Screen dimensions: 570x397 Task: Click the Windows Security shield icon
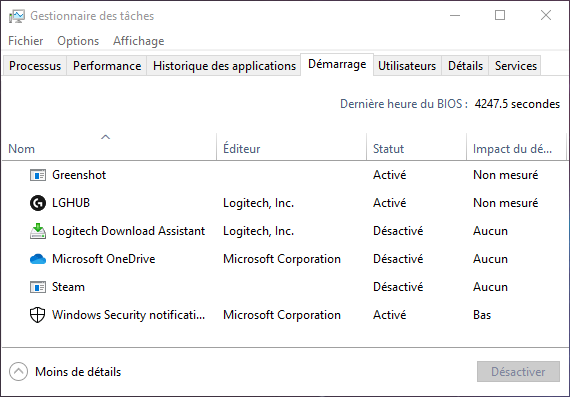[x=38, y=315]
